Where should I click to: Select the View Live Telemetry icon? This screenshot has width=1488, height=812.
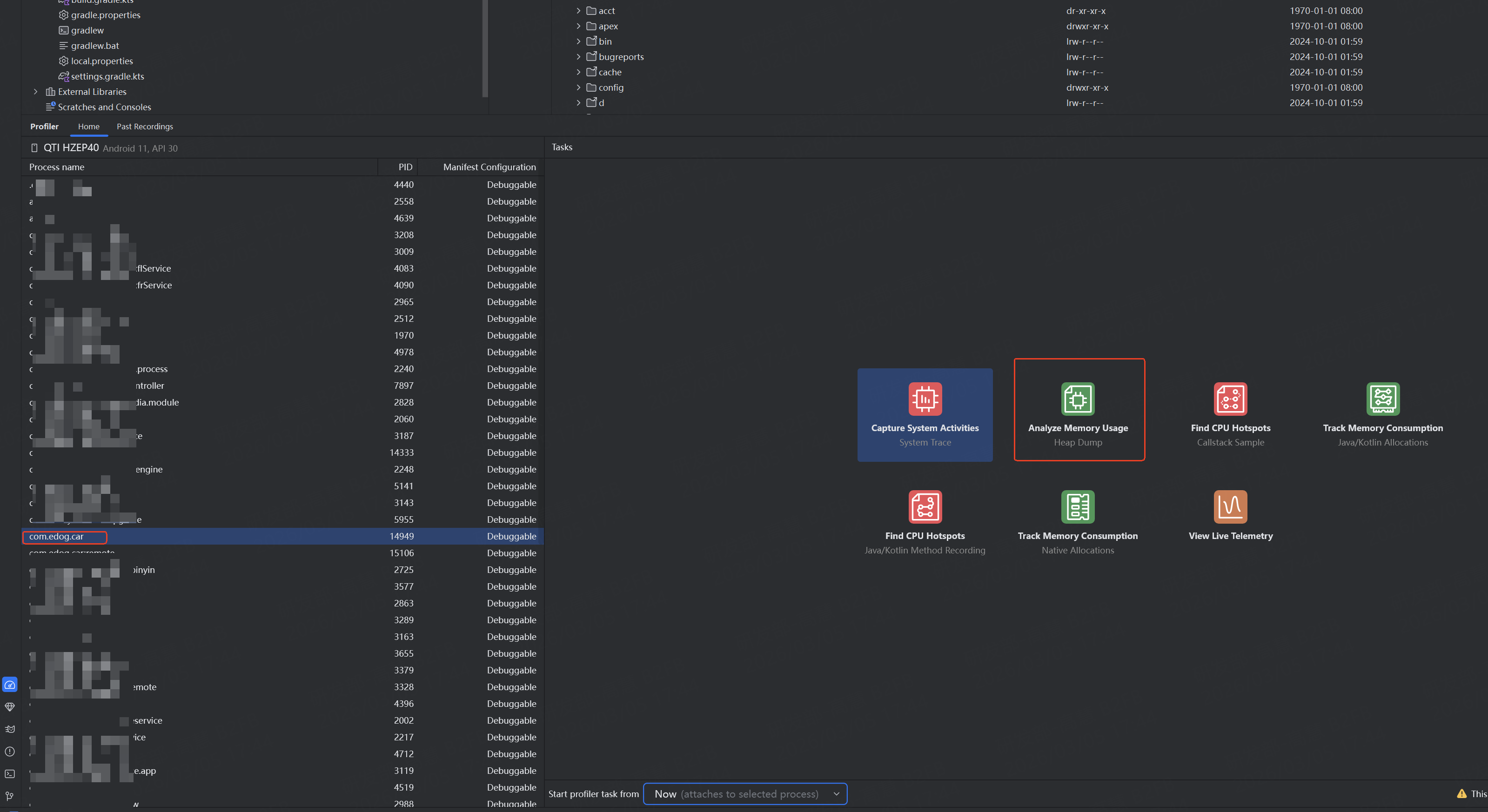click(x=1230, y=507)
